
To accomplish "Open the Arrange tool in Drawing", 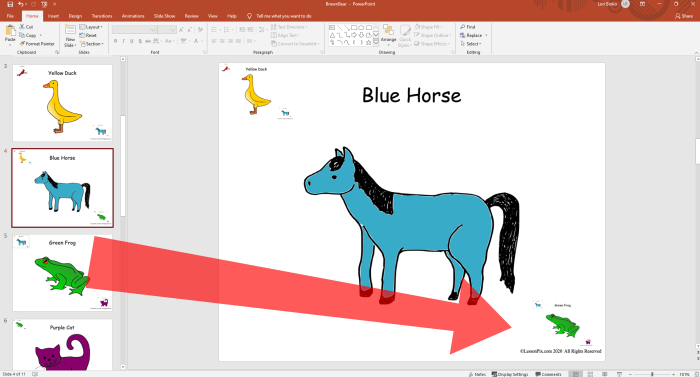I will click(388, 34).
